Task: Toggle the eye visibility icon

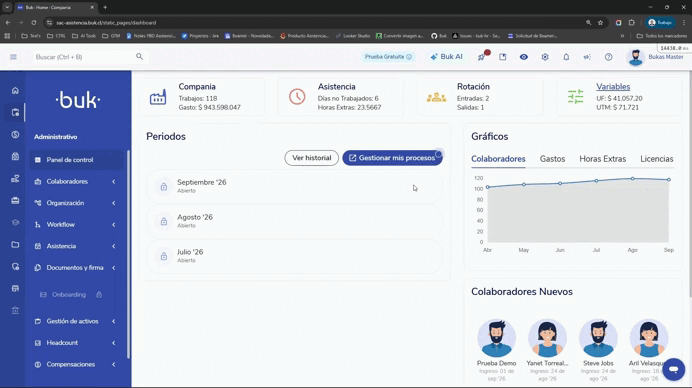Action: [x=524, y=57]
